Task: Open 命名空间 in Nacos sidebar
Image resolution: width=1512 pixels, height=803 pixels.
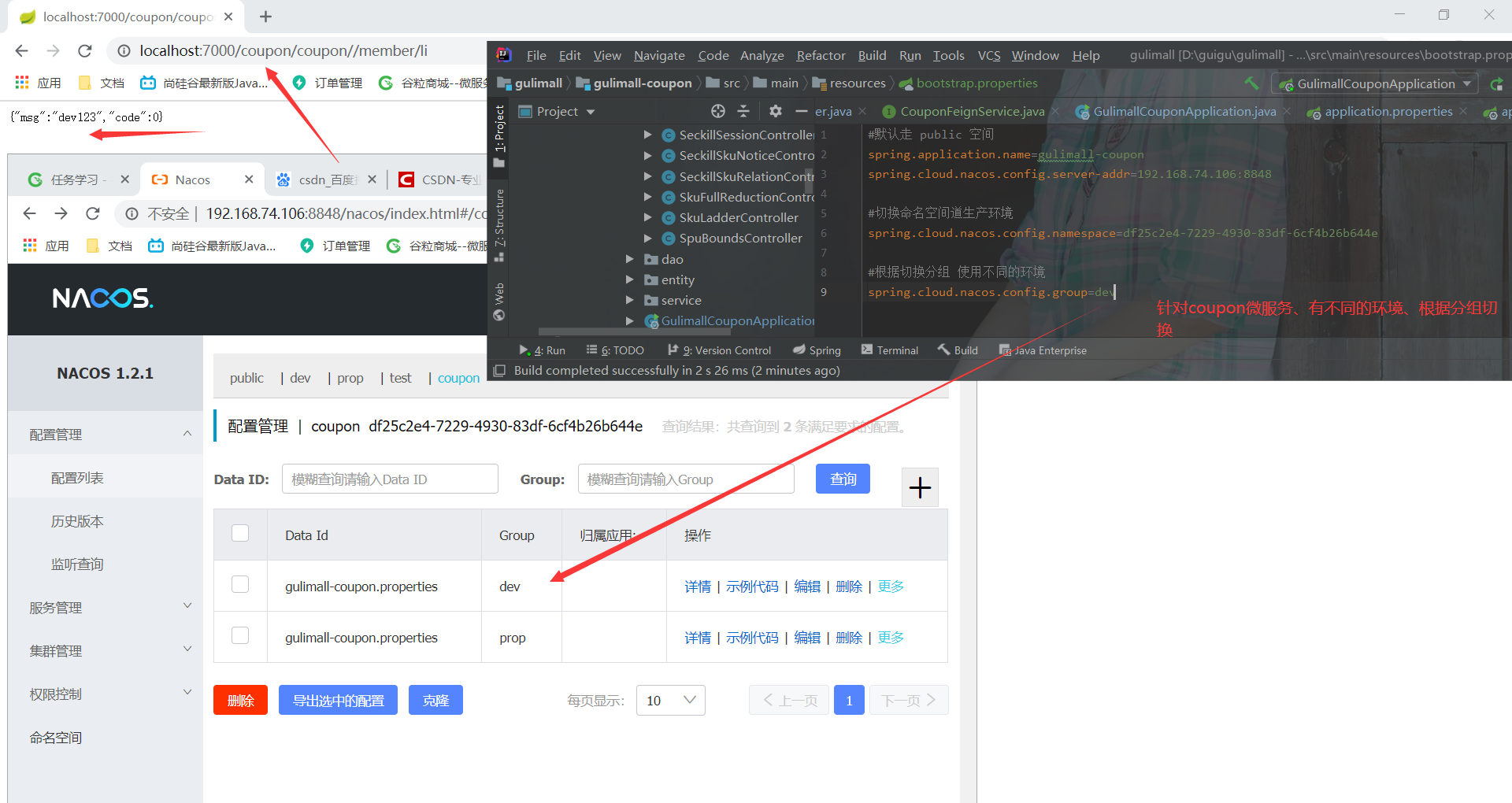Action: click(55, 738)
